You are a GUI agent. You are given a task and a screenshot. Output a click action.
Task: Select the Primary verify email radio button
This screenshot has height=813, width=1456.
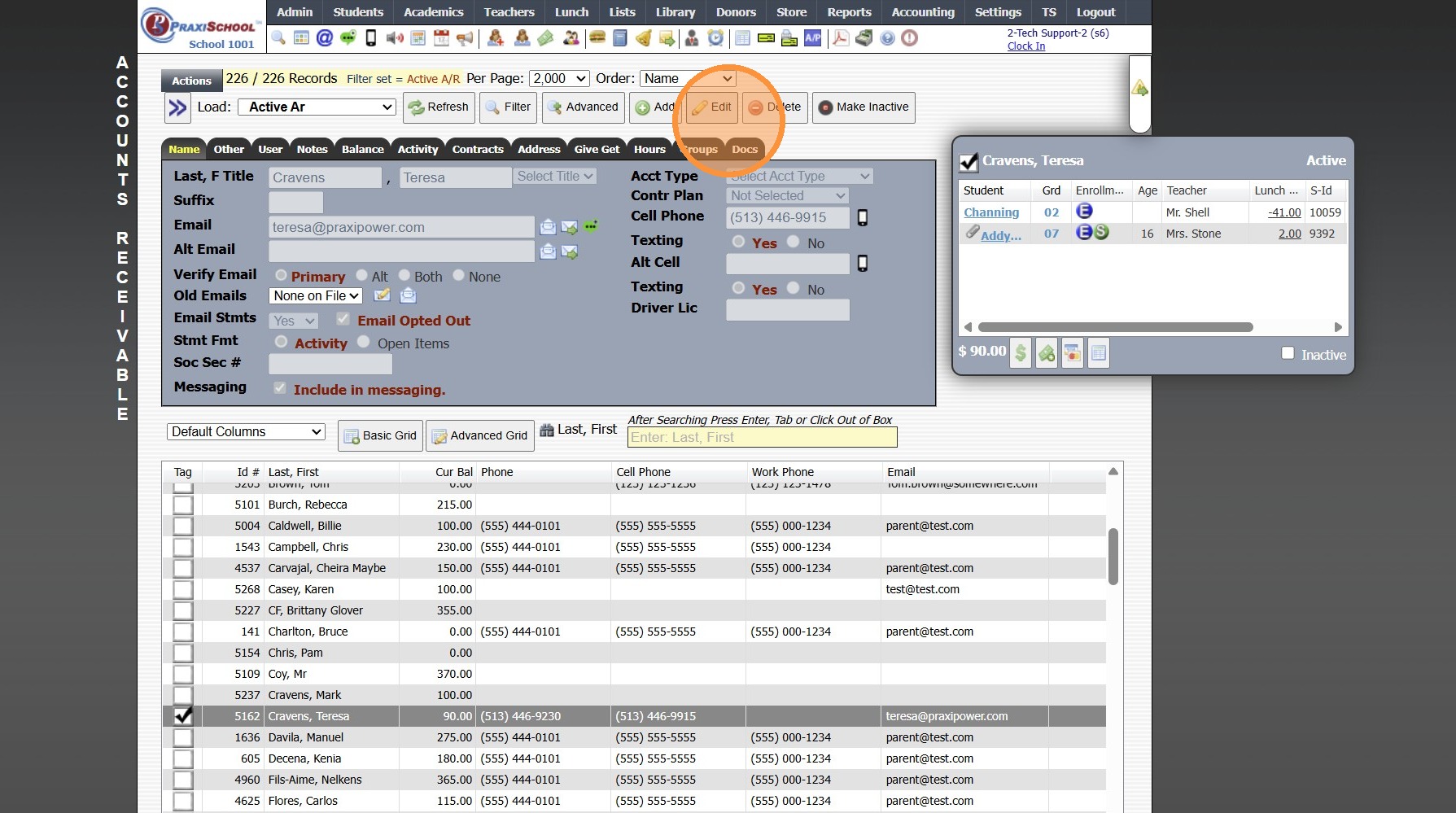(x=281, y=276)
